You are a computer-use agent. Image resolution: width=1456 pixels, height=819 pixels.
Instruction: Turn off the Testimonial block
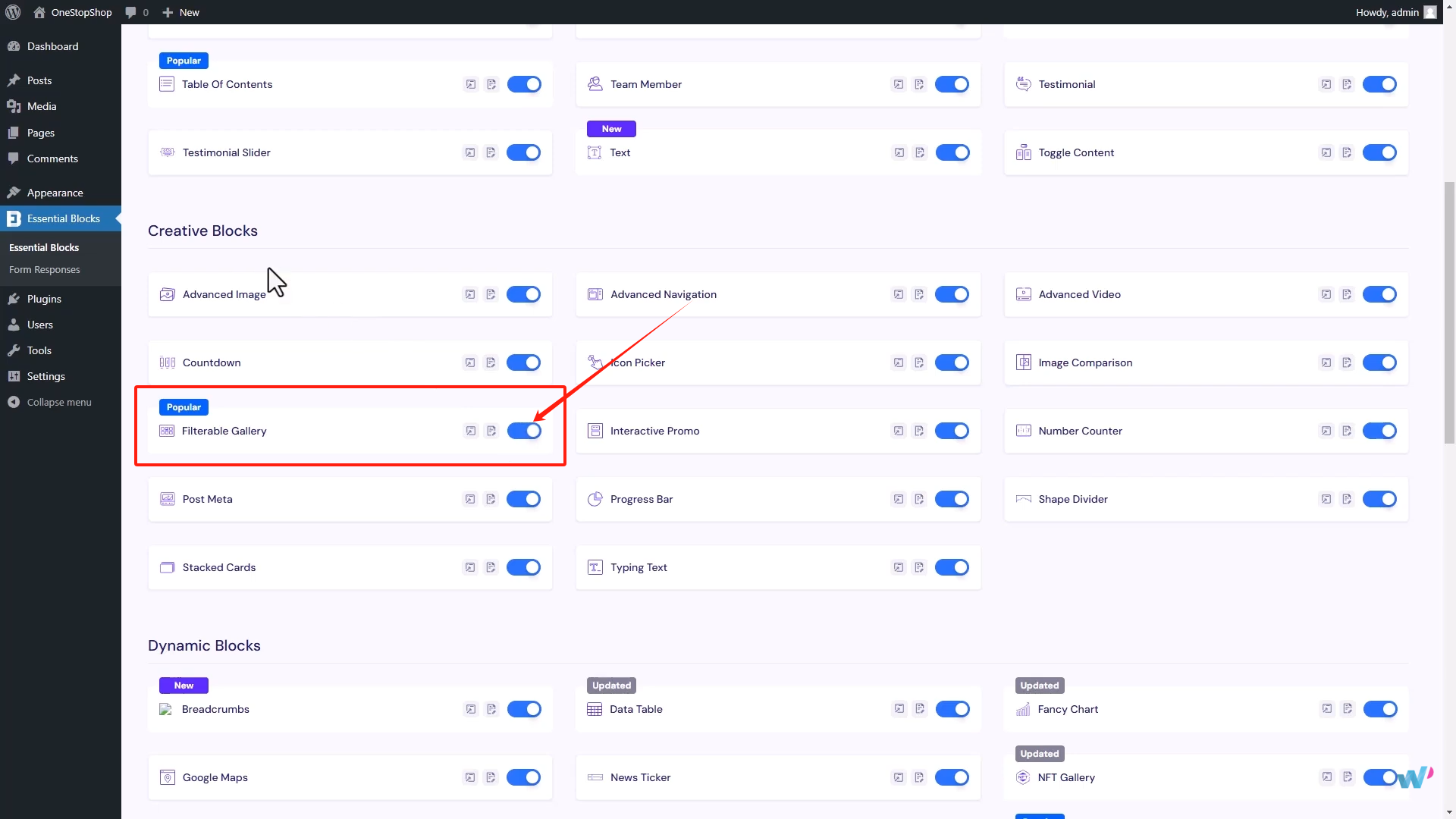coord(1380,84)
